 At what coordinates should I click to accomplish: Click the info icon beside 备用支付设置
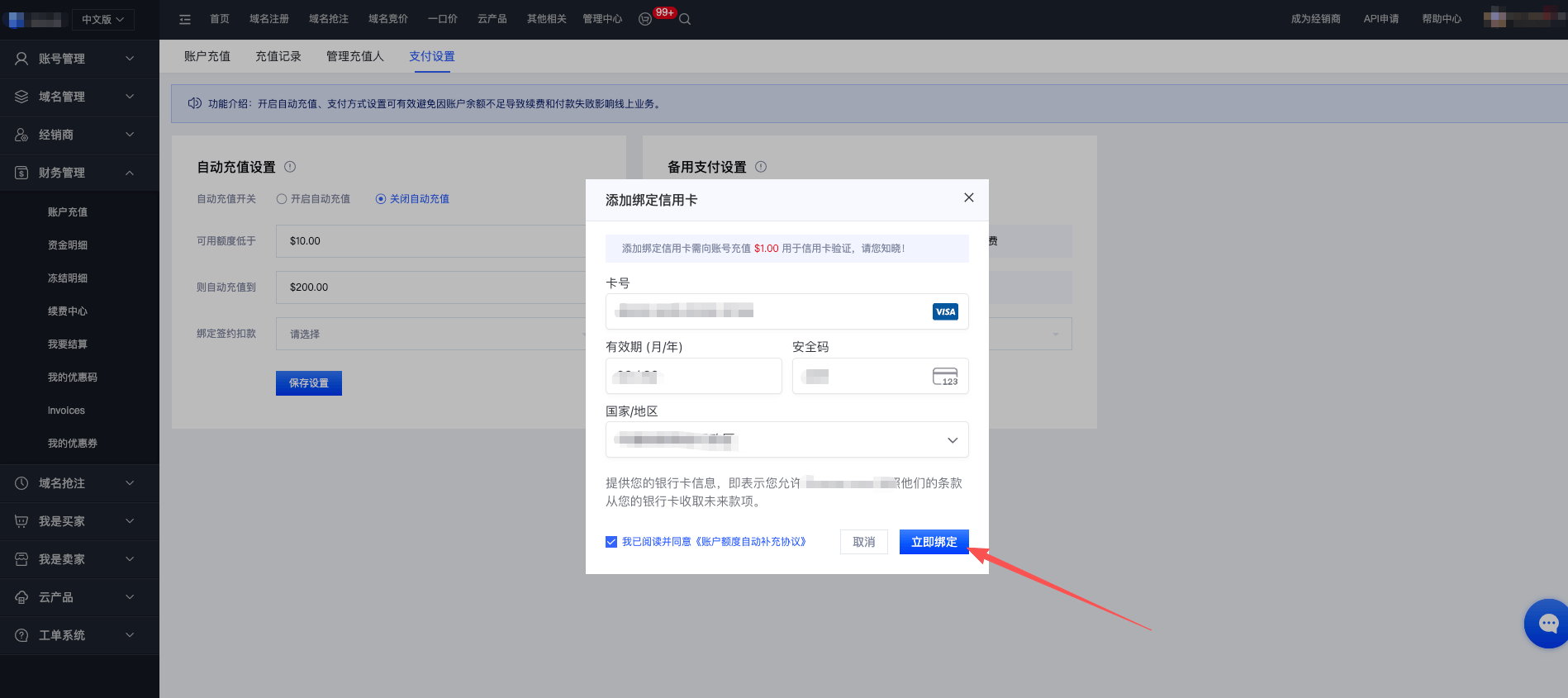[x=761, y=167]
